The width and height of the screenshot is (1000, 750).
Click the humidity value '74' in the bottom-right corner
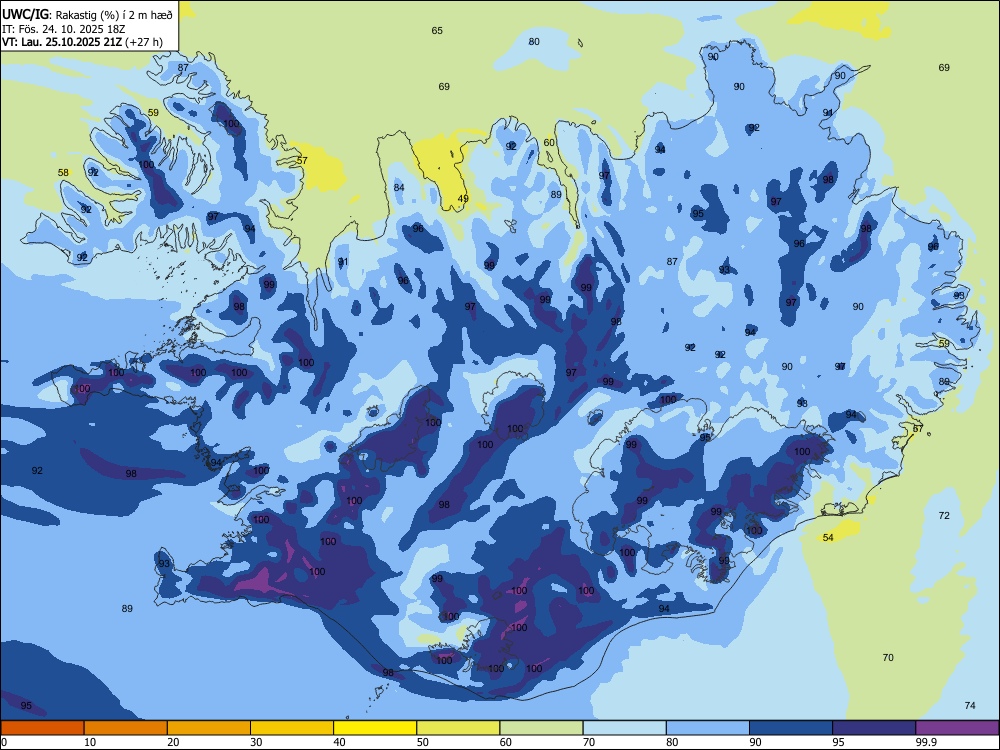point(970,705)
